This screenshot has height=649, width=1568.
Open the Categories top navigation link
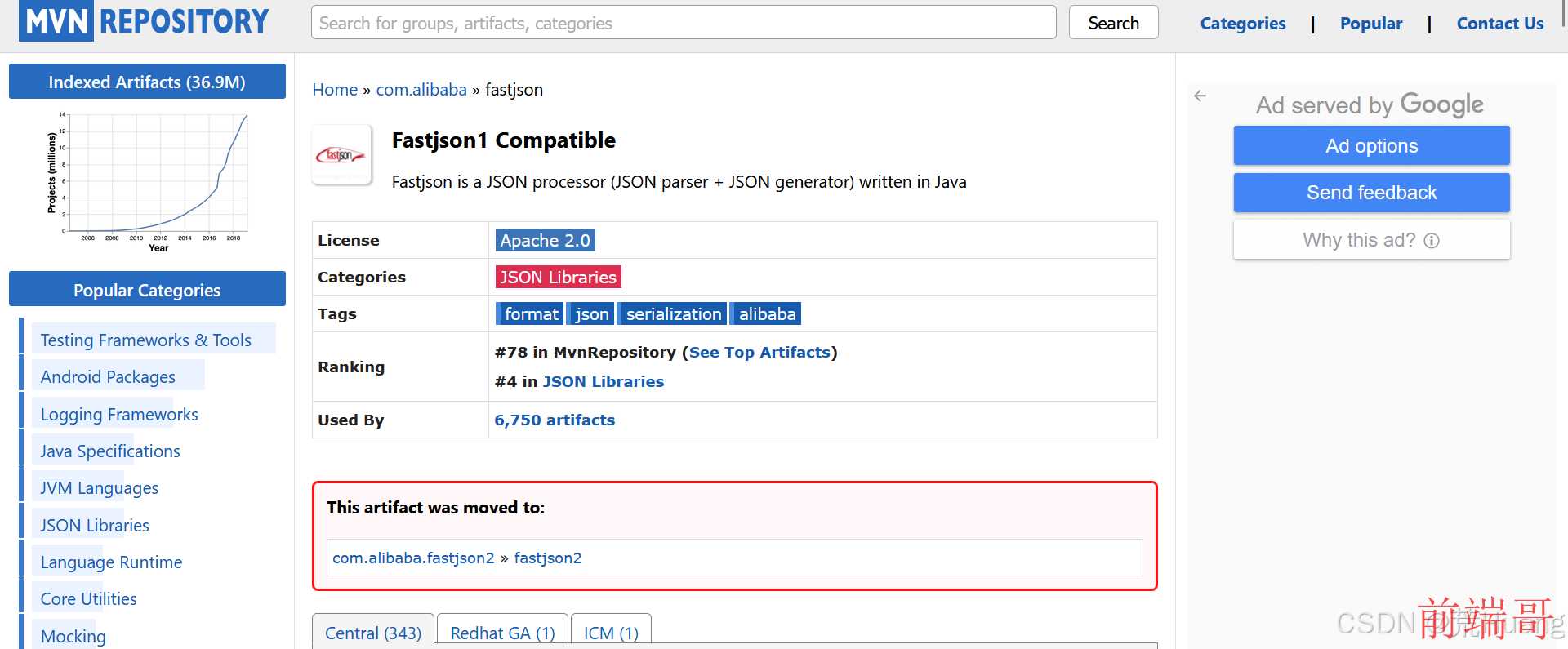tap(1243, 24)
